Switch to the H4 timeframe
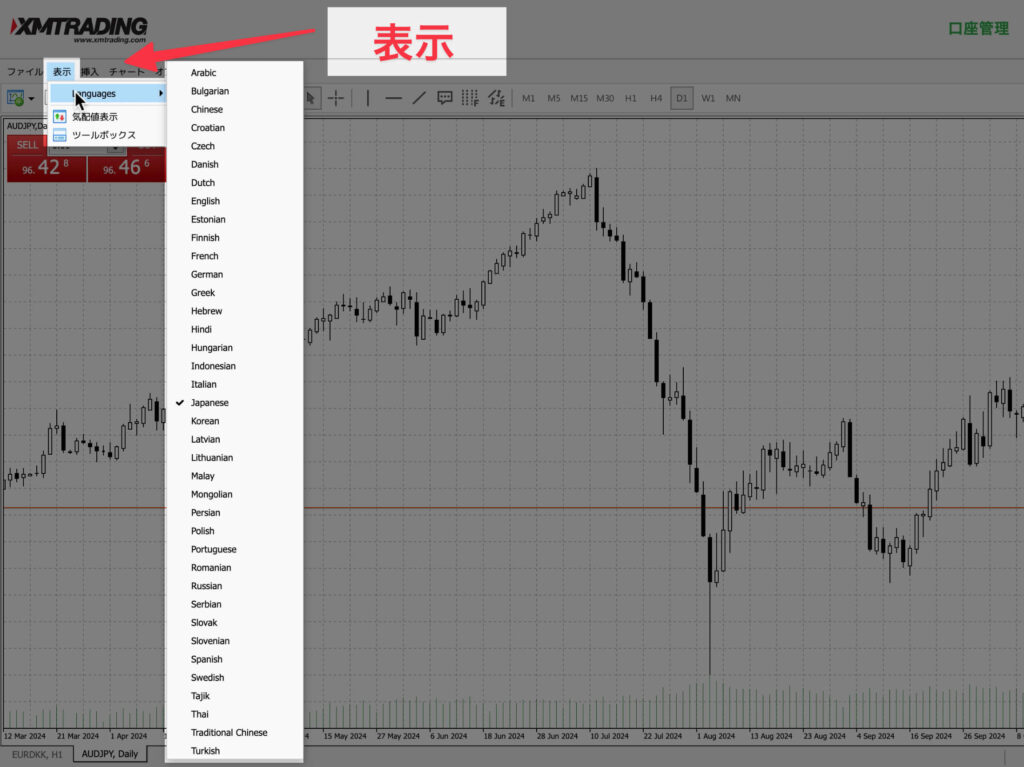This screenshot has height=767, width=1024. (x=656, y=98)
